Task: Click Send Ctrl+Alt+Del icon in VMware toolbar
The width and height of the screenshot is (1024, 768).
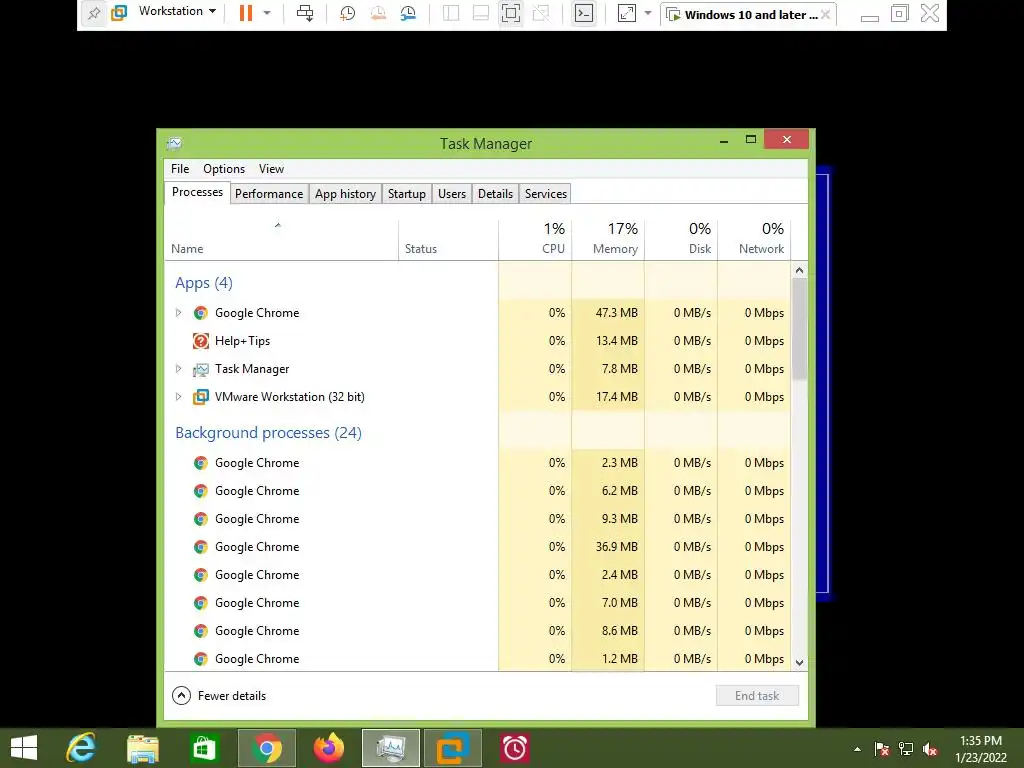Action: 305,13
